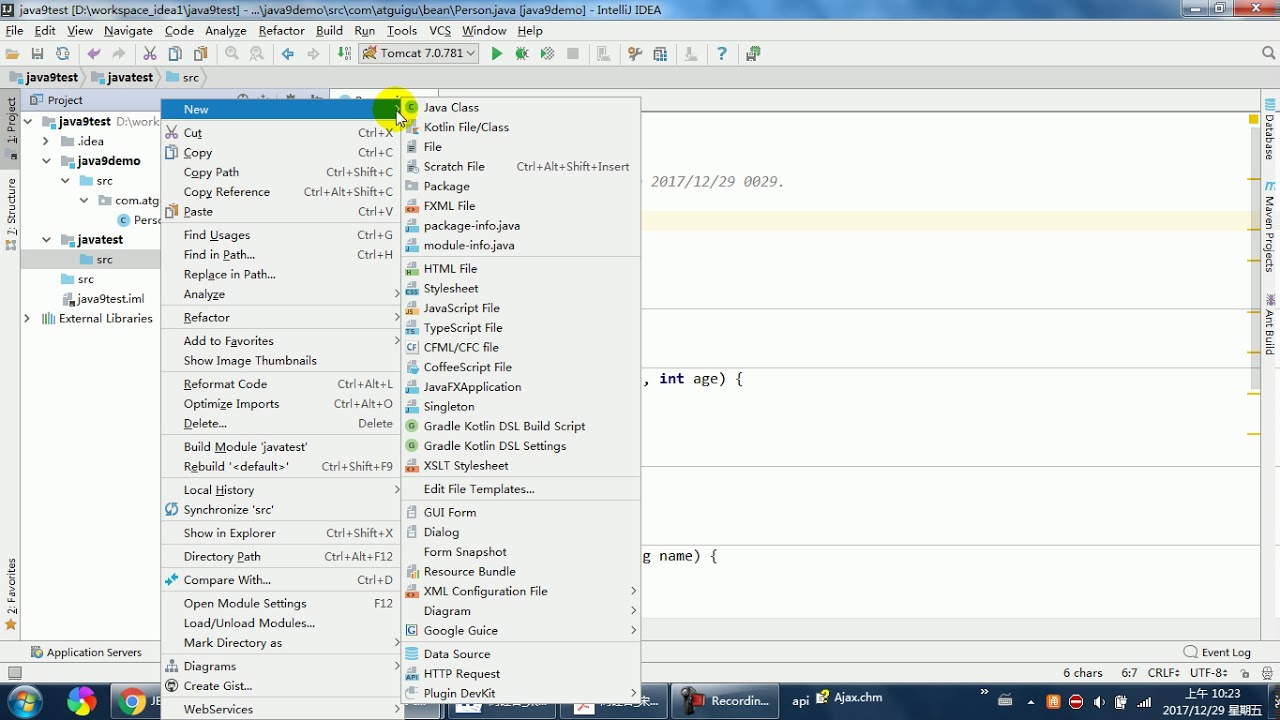Expand the Google Guice submenu
The width and height of the screenshot is (1280, 720).
[521, 631]
